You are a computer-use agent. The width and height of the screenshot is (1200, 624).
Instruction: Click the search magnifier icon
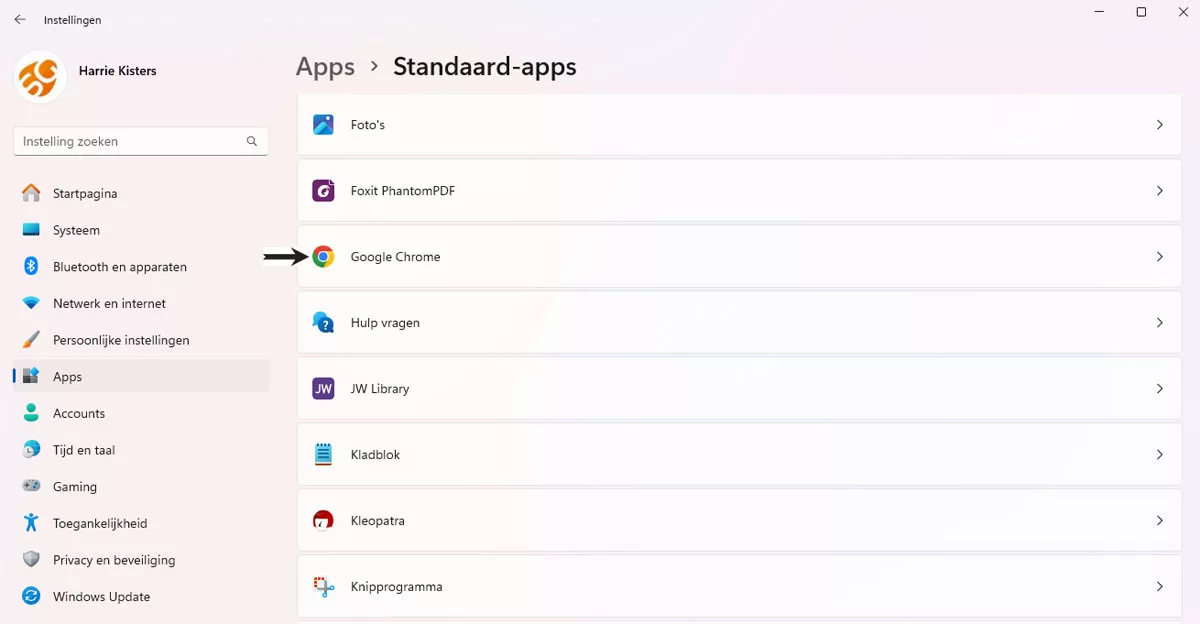pyautogui.click(x=252, y=141)
